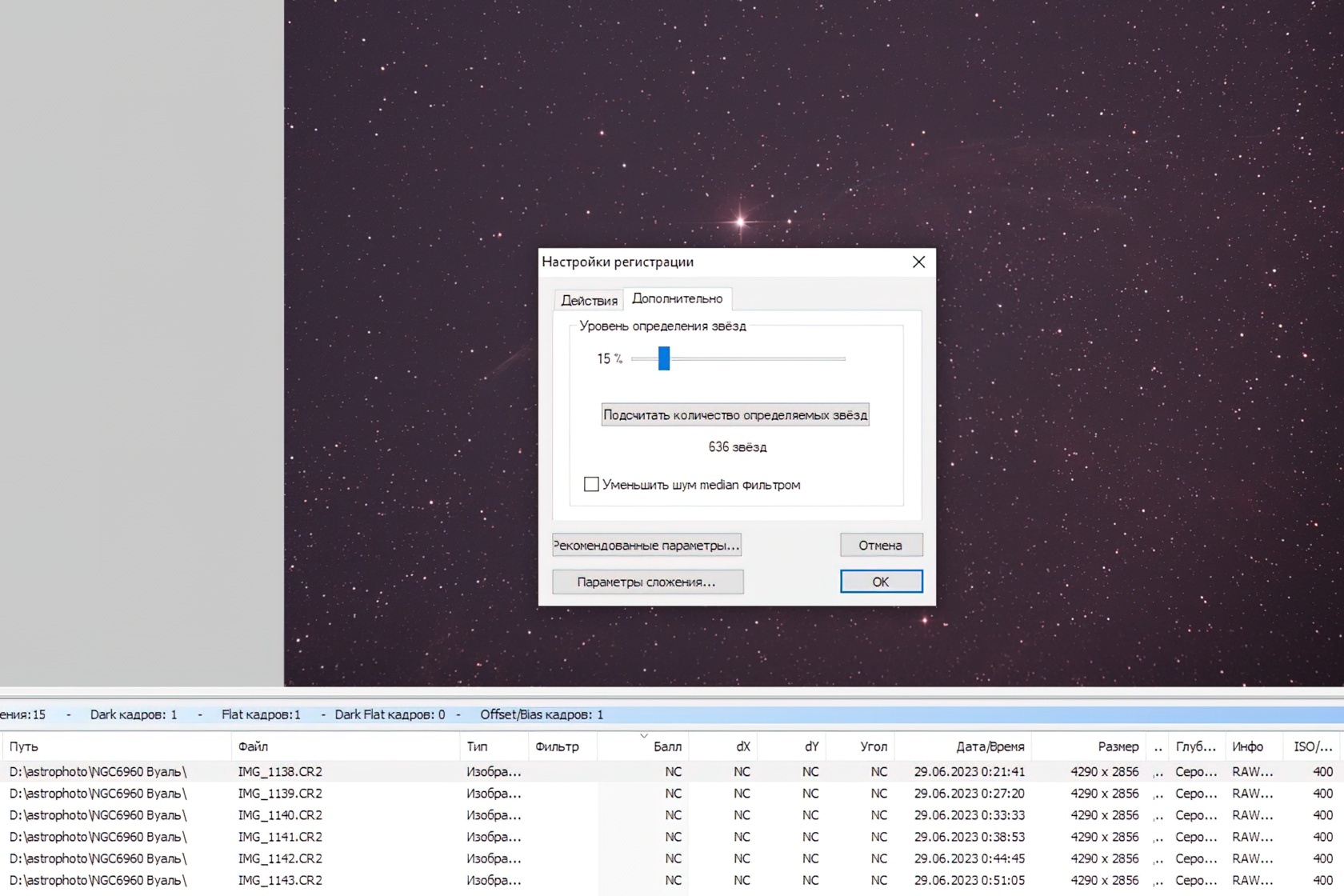Click the 636 звёзд count text

coord(738,446)
